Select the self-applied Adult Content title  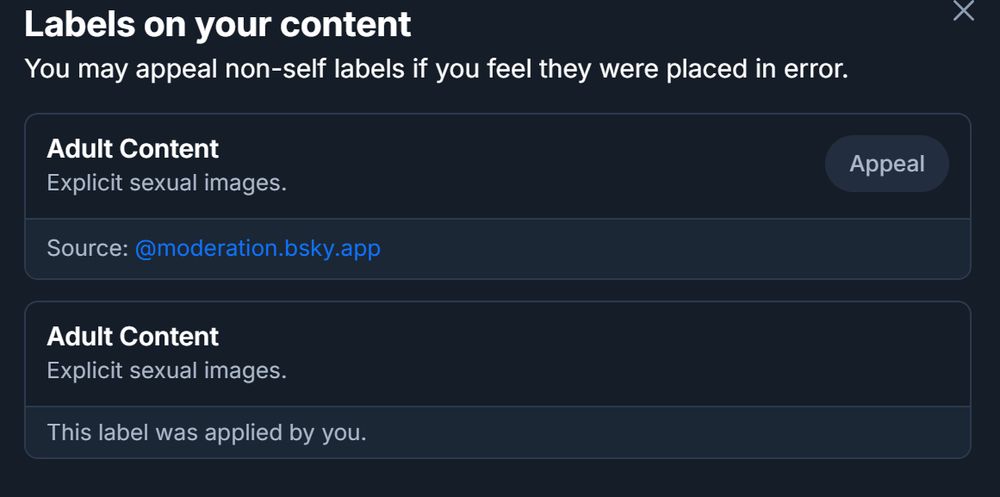point(133,336)
